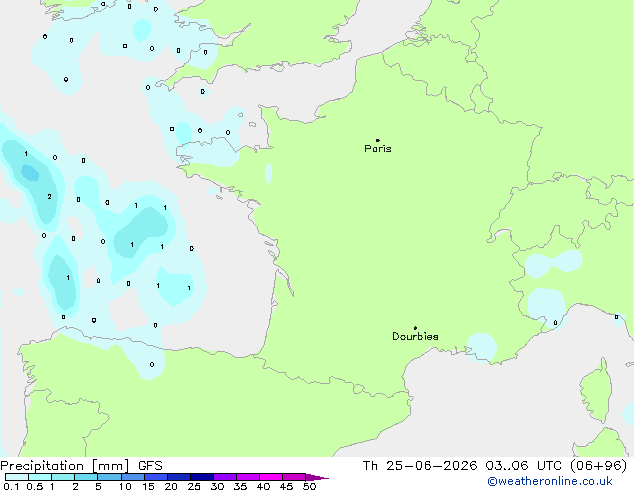This screenshot has height=490, width=634.
Task: Click the GFS model label
Action: (150, 466)
